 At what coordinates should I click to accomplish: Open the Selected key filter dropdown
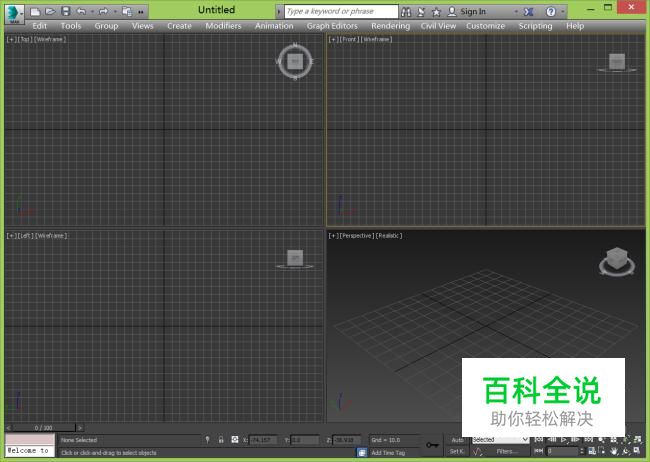click(x=500, y=440)
